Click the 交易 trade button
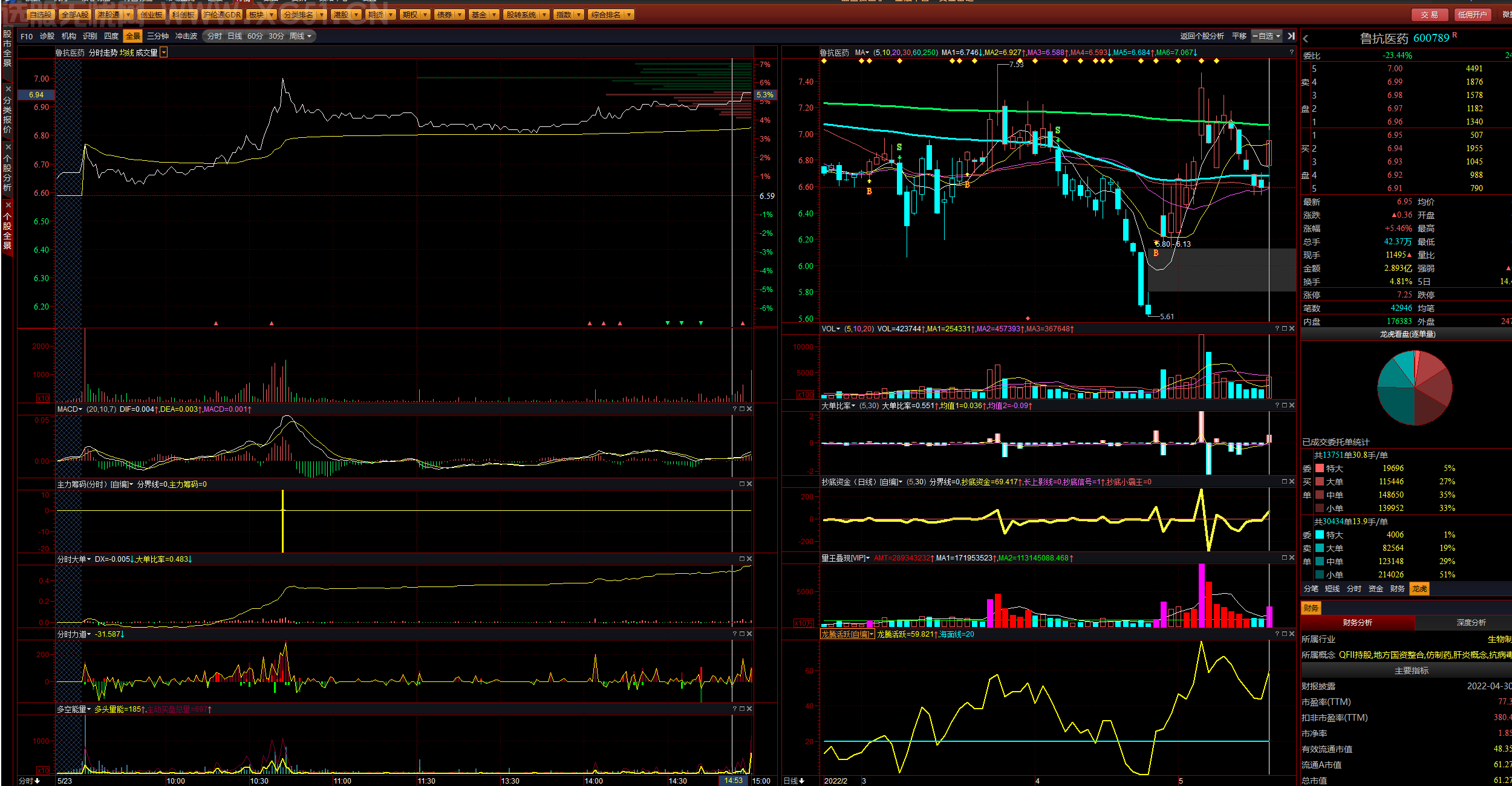Image resolution: width=1512 pixels, height=786 pixels. click(x=1430, y=15)
